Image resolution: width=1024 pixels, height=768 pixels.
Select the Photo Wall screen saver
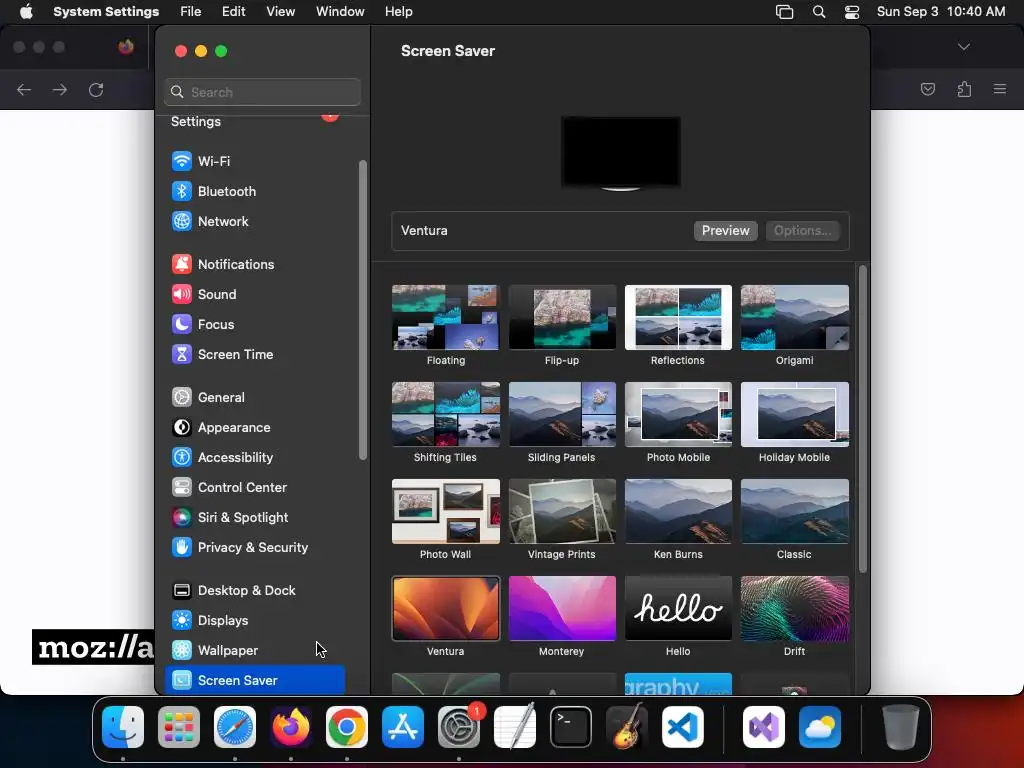[x=446, y=511]
